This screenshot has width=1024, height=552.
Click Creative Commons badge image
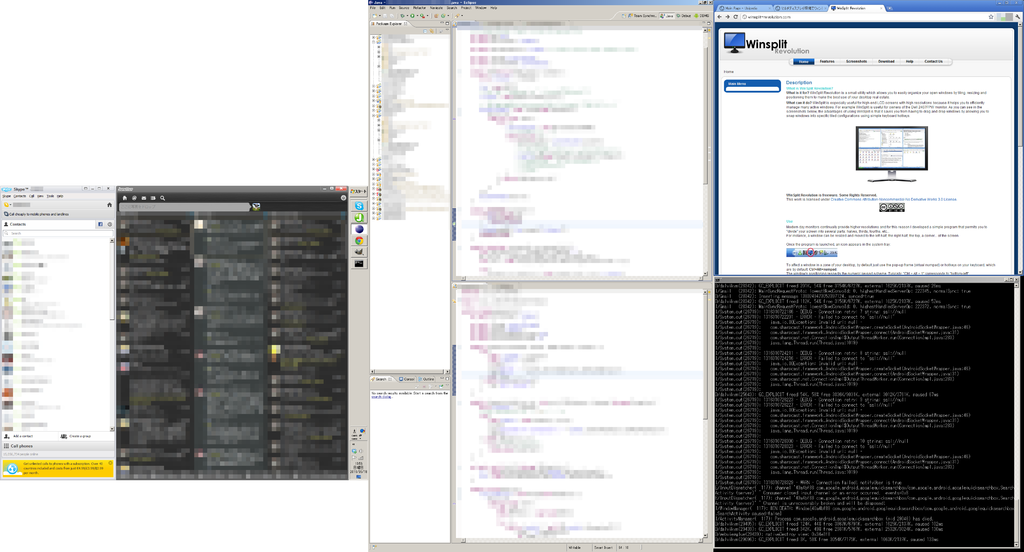click(x=891, y=207)
